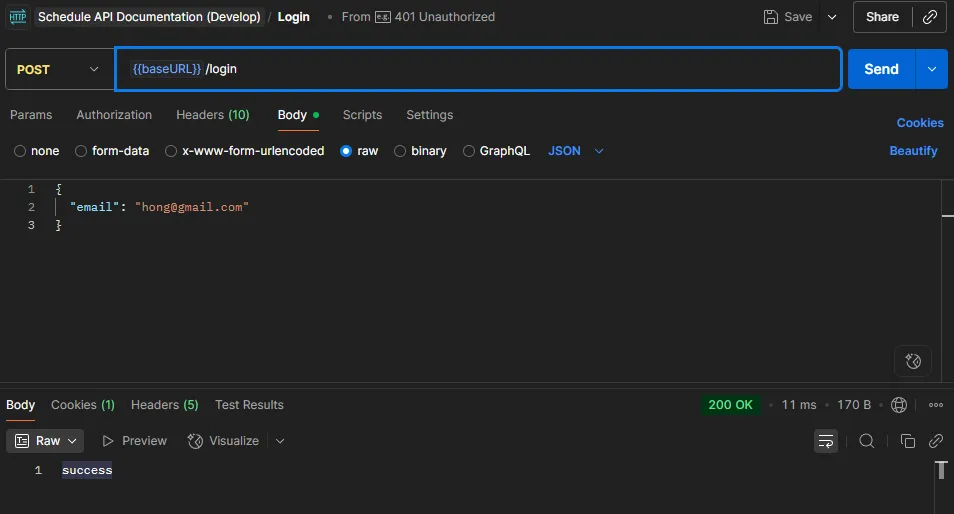Open search in response body

pyautogui.click(x=867, y=441)
